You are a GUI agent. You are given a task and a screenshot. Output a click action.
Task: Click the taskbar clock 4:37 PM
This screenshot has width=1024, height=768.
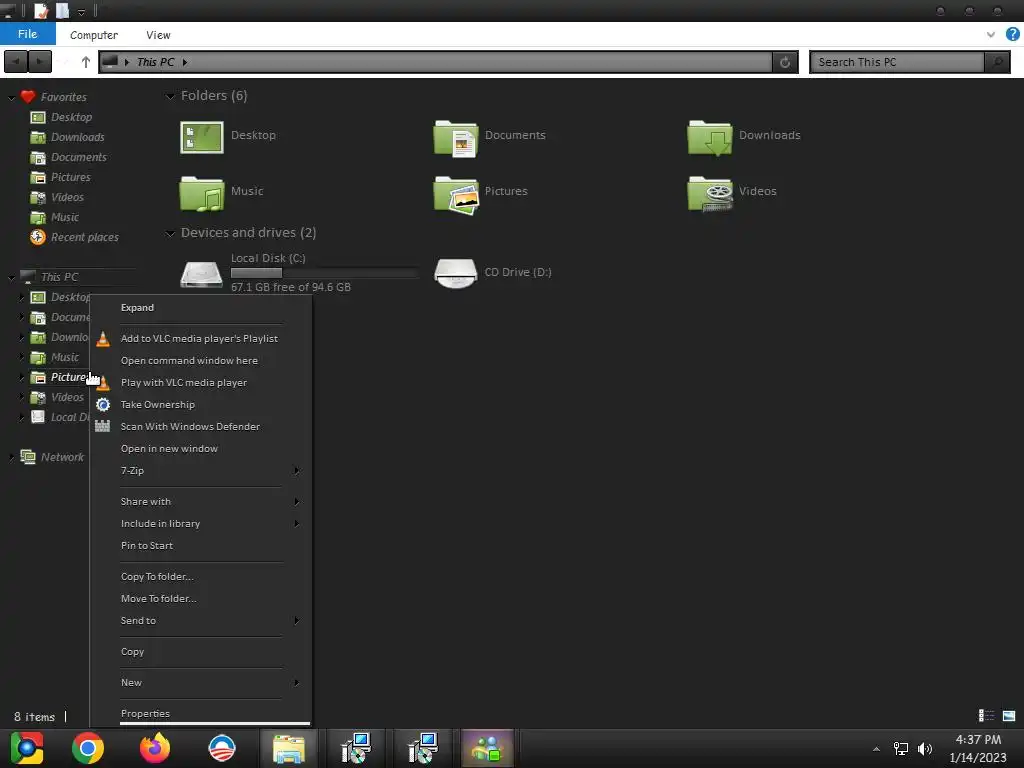point(978,740)
